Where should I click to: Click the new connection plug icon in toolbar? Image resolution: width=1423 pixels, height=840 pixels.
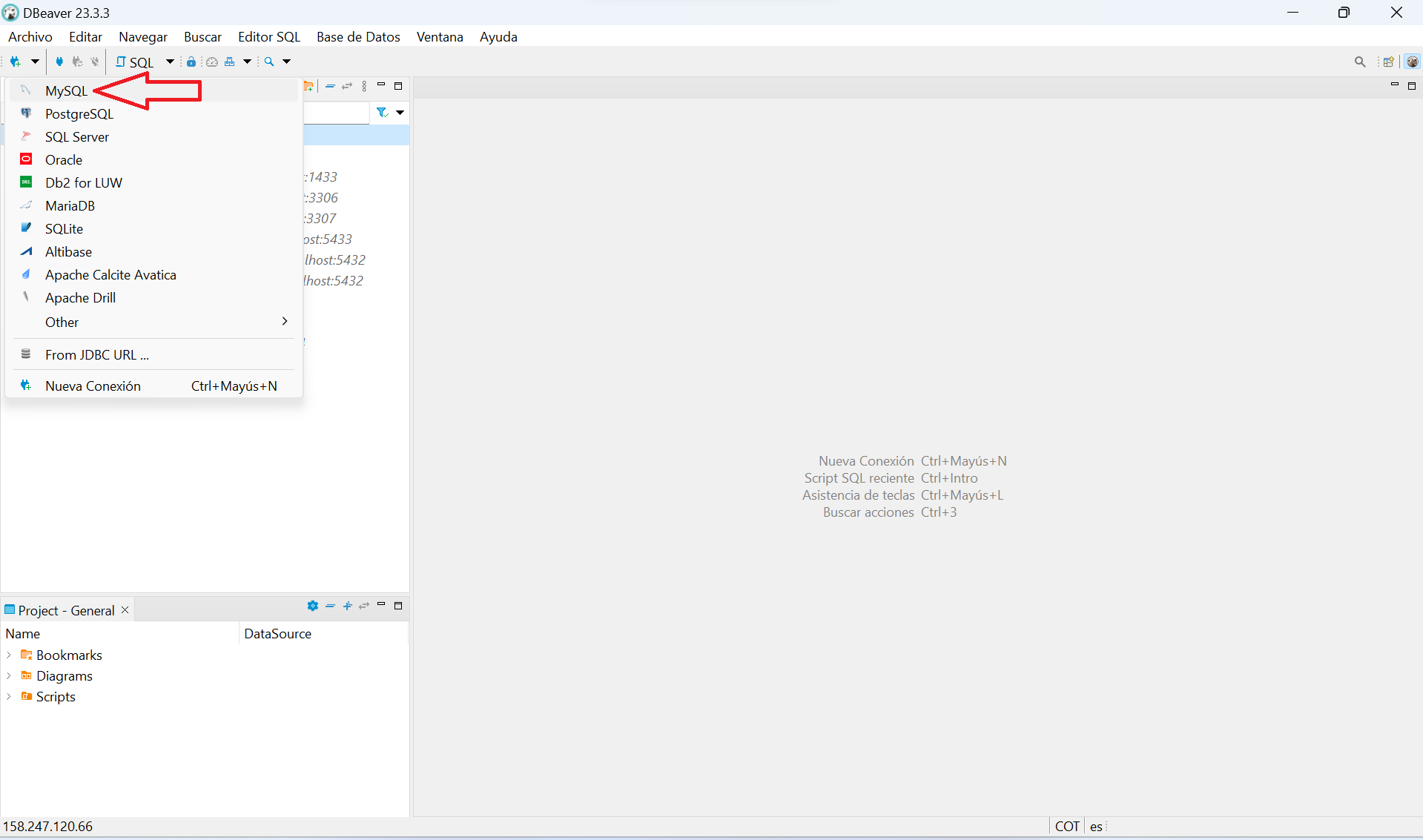(x=15, y=62)
